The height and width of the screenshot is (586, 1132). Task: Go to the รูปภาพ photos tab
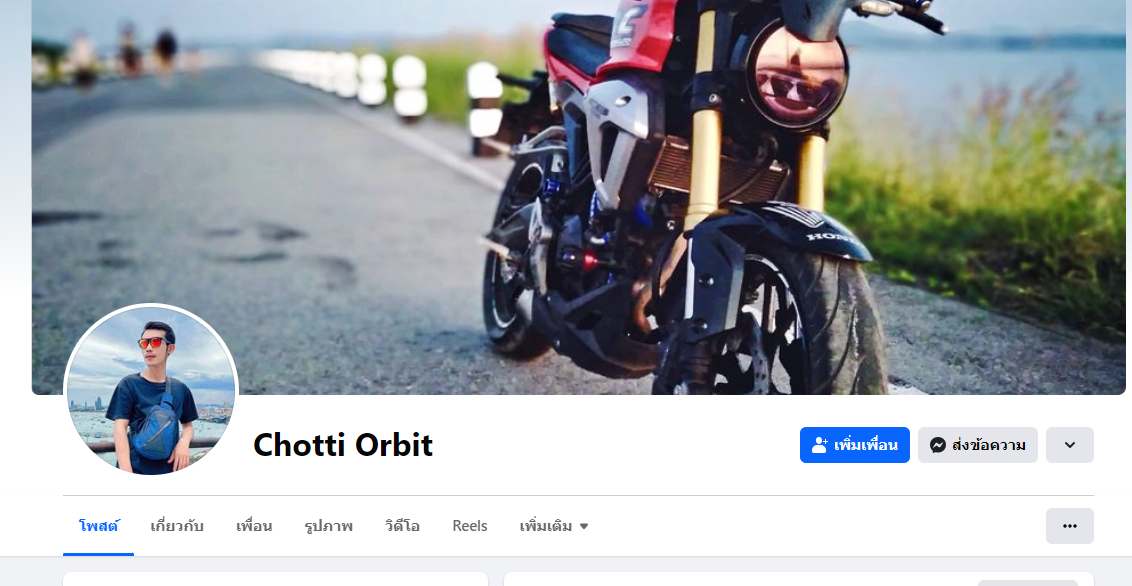click(x=328, y=526)
